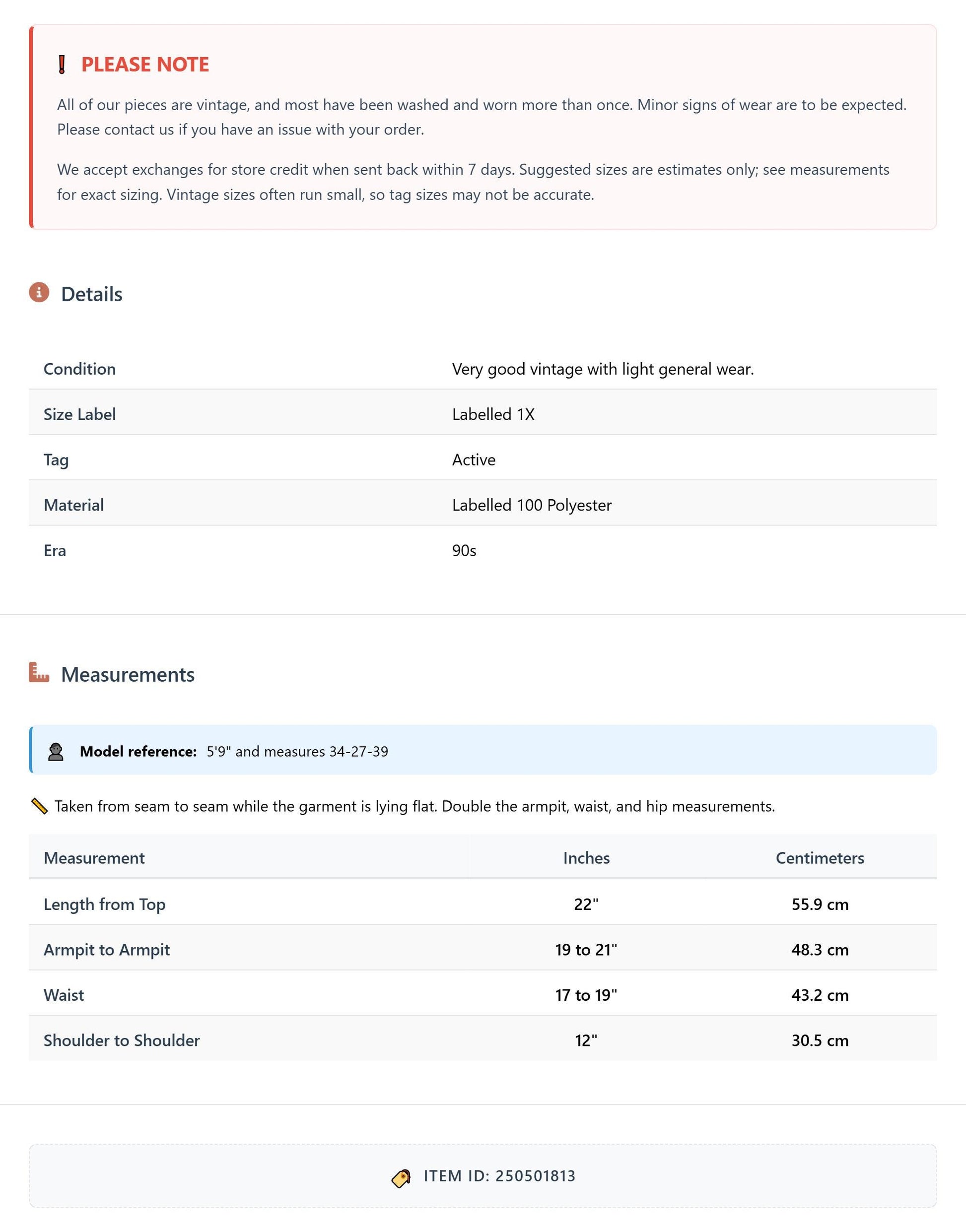This screenshot has height=1232, width=966.
Task: Click the ruler icon beside Measurements
Action: [x=39, y=672]
